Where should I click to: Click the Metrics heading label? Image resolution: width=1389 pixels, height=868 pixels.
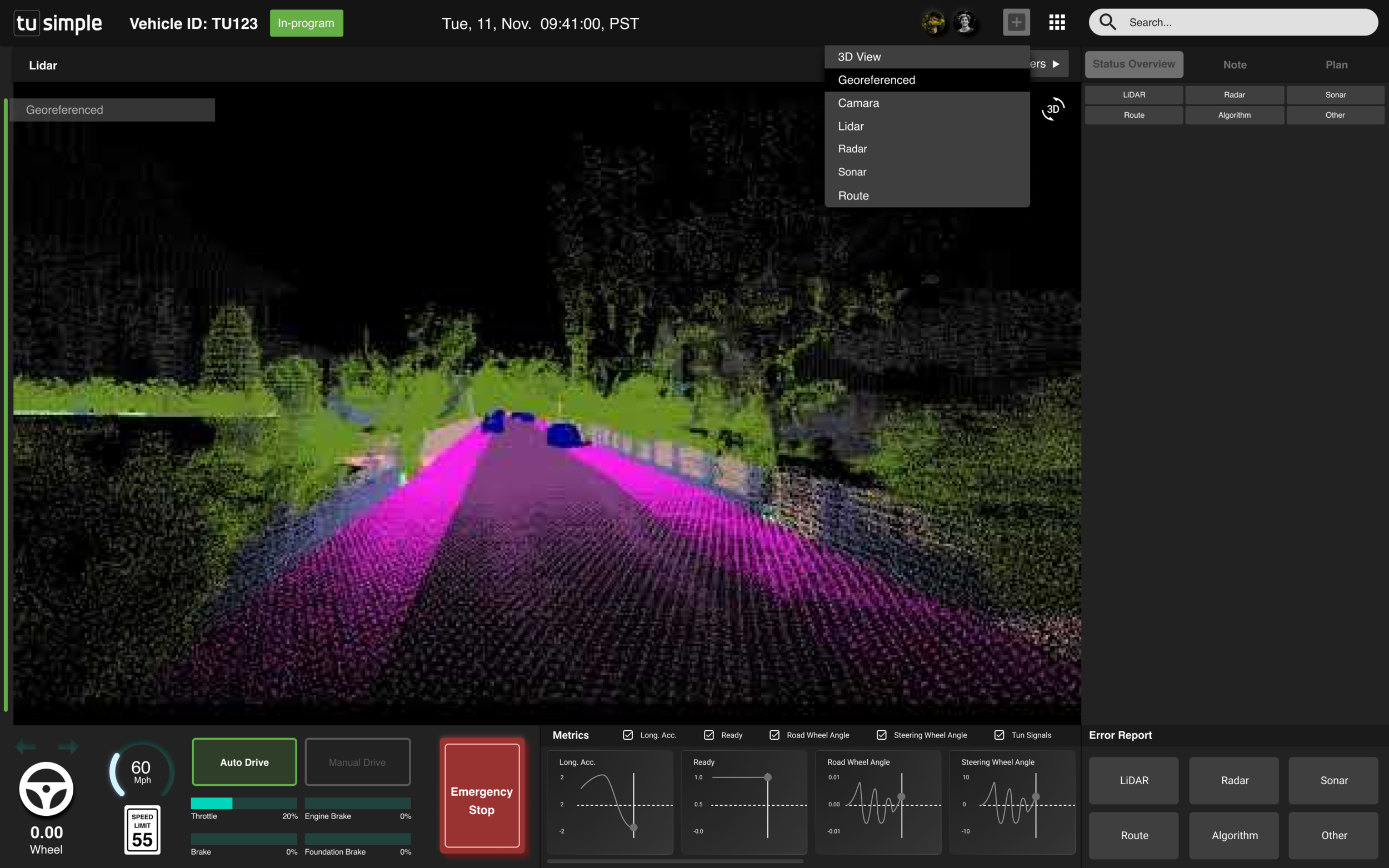click(570, 735)
